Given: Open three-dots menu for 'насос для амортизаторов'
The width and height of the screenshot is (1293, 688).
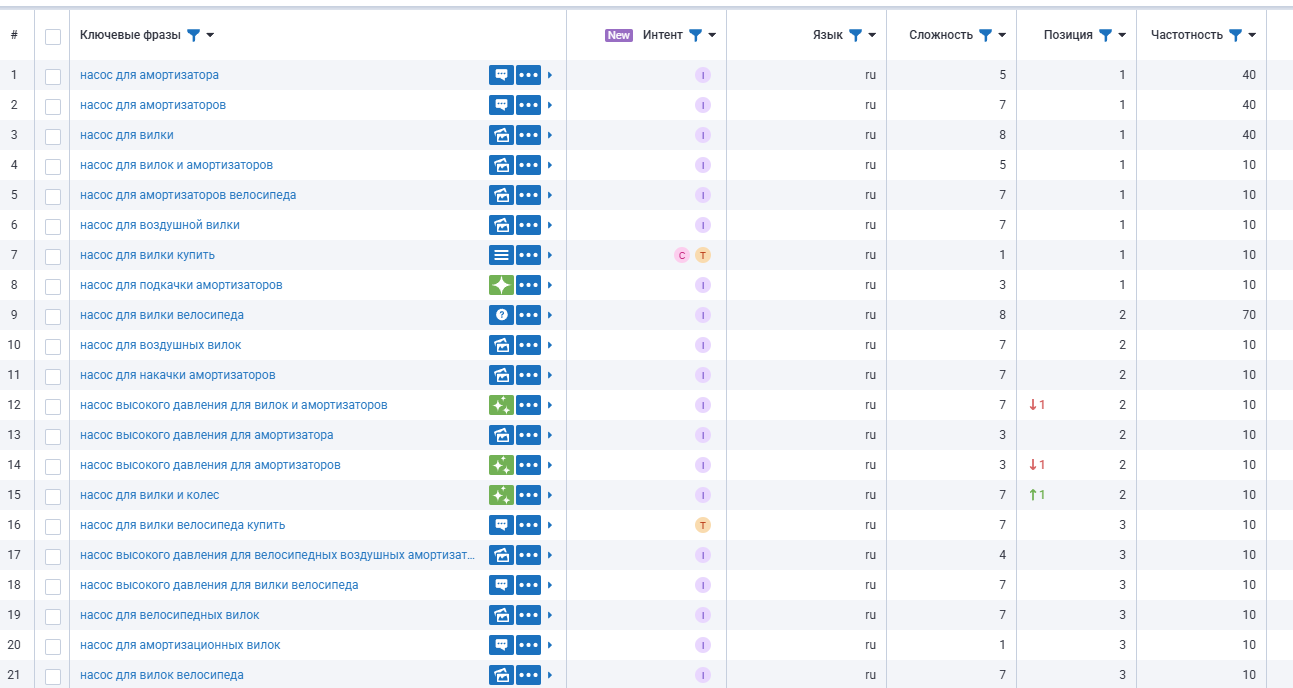Looking at the screenshot, I should 529,105.
